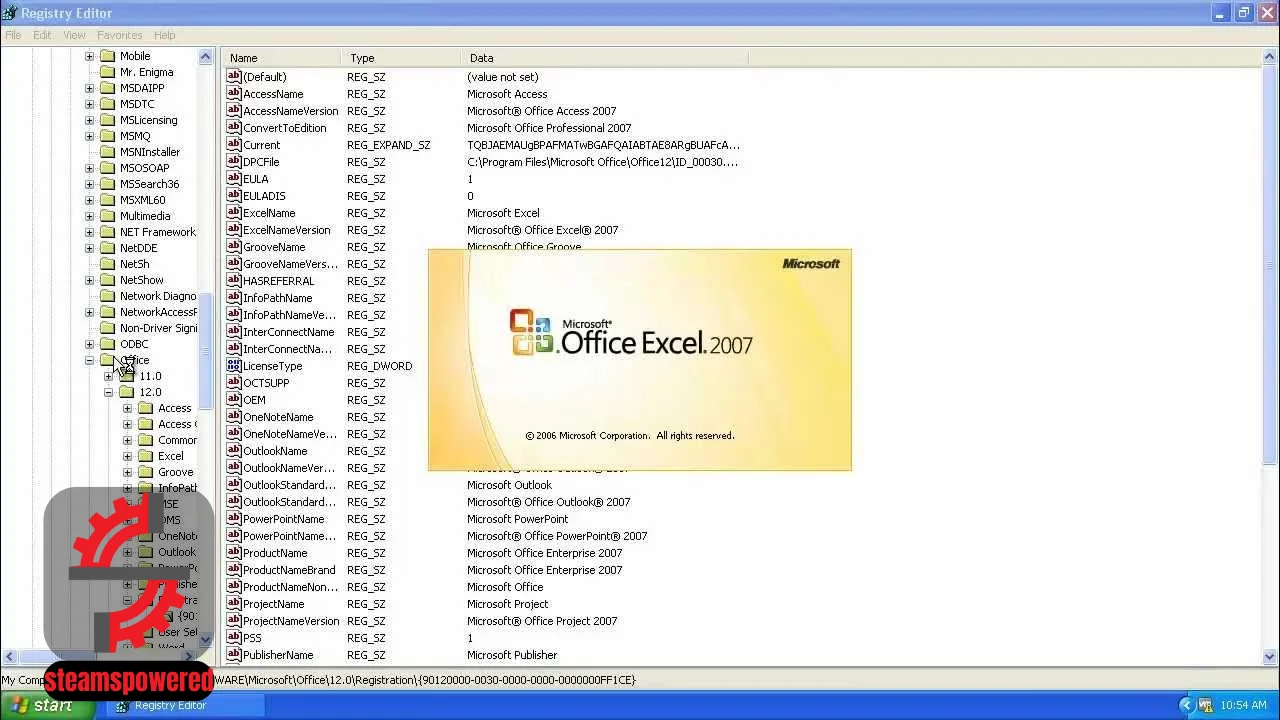The height and width of the screenshot is (720, 1280).
Task: Select the Network Diagno key
Action: (158, 296)
